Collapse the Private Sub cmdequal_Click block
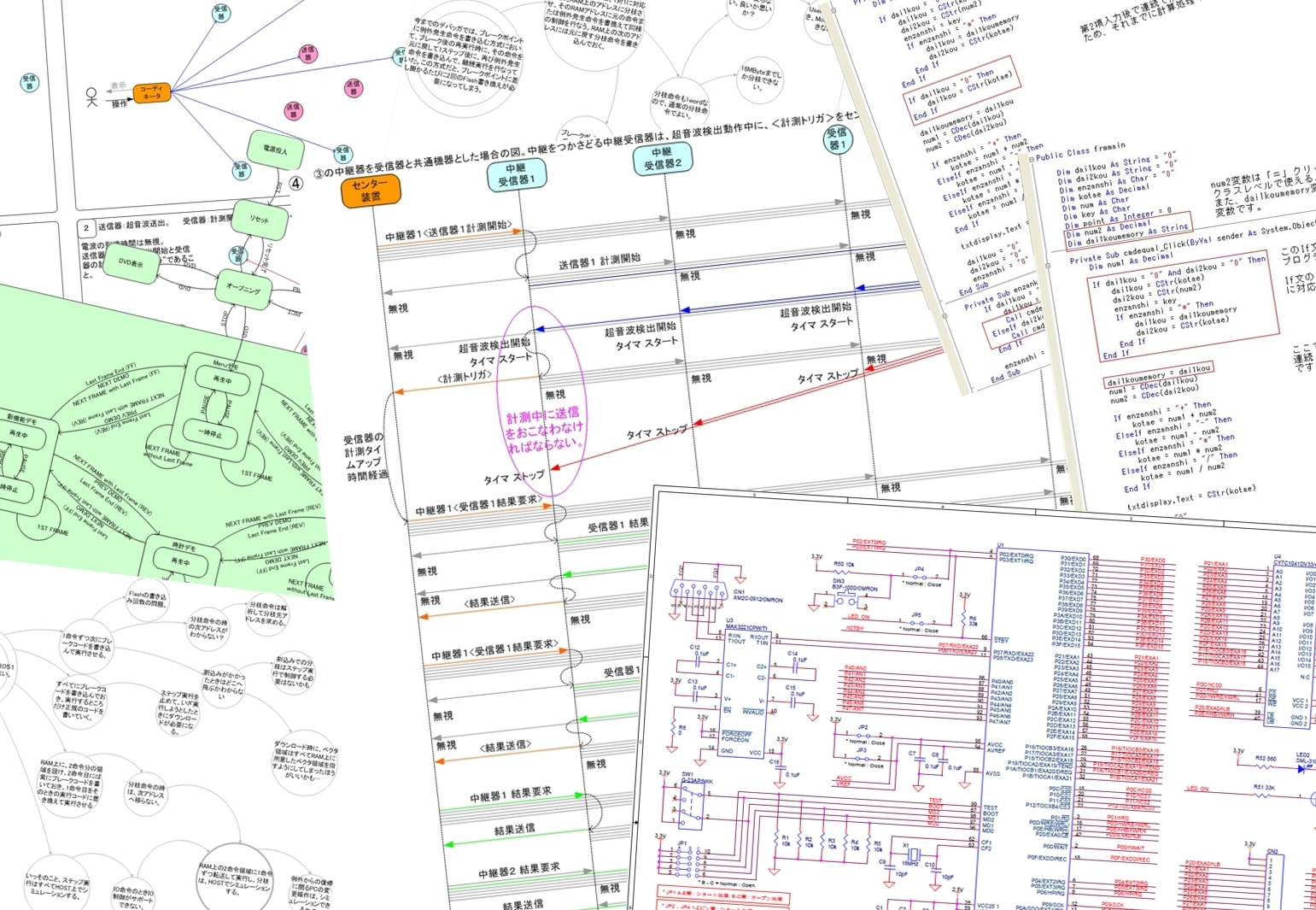The height and width of the screenshot is (910, 1316). 1047,266
